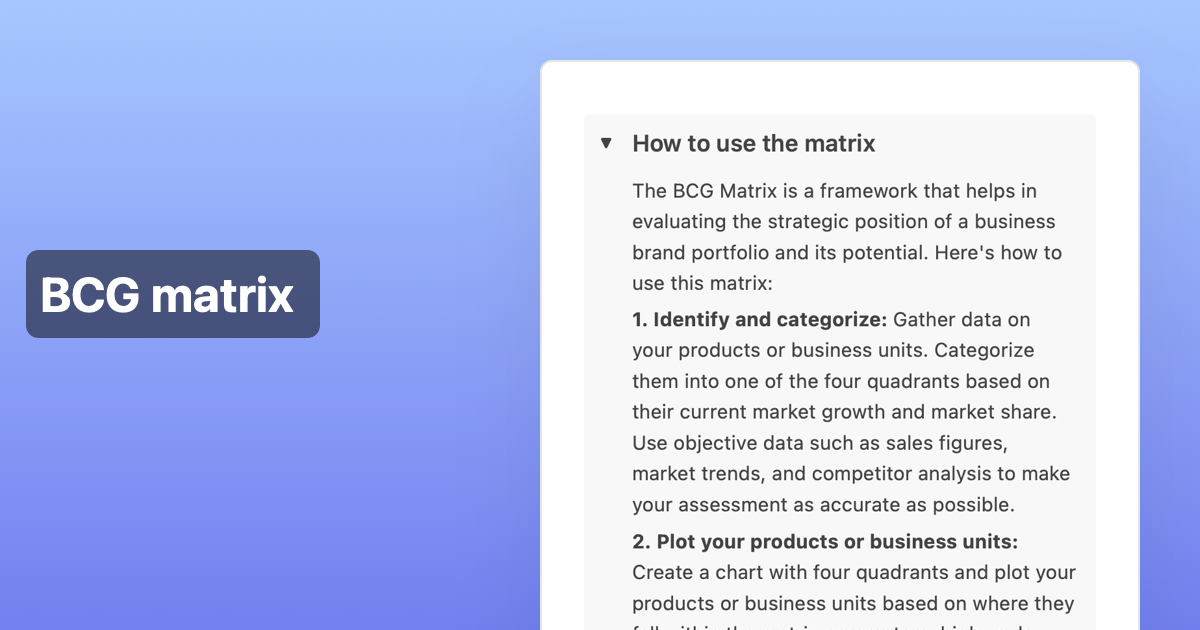
Task: Collapse the "How to use the matrix" toggle arrow
Action: [606, 143]
